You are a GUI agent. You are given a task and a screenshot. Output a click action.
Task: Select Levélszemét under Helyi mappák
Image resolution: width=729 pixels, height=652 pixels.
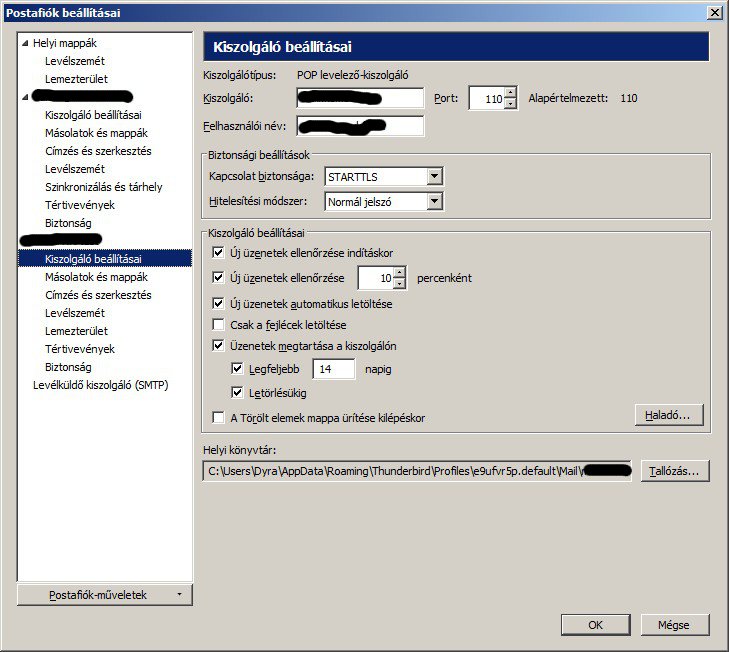tap(75, 61)
